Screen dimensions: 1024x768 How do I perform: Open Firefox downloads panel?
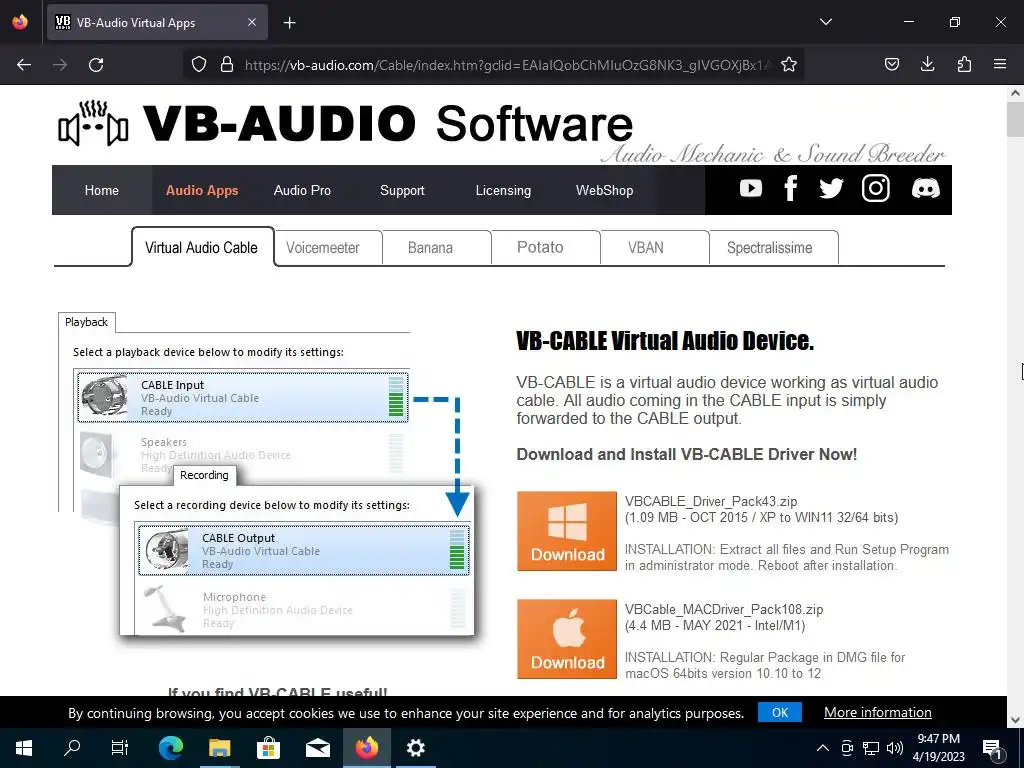pyautogui.click(x=927, y=65)
